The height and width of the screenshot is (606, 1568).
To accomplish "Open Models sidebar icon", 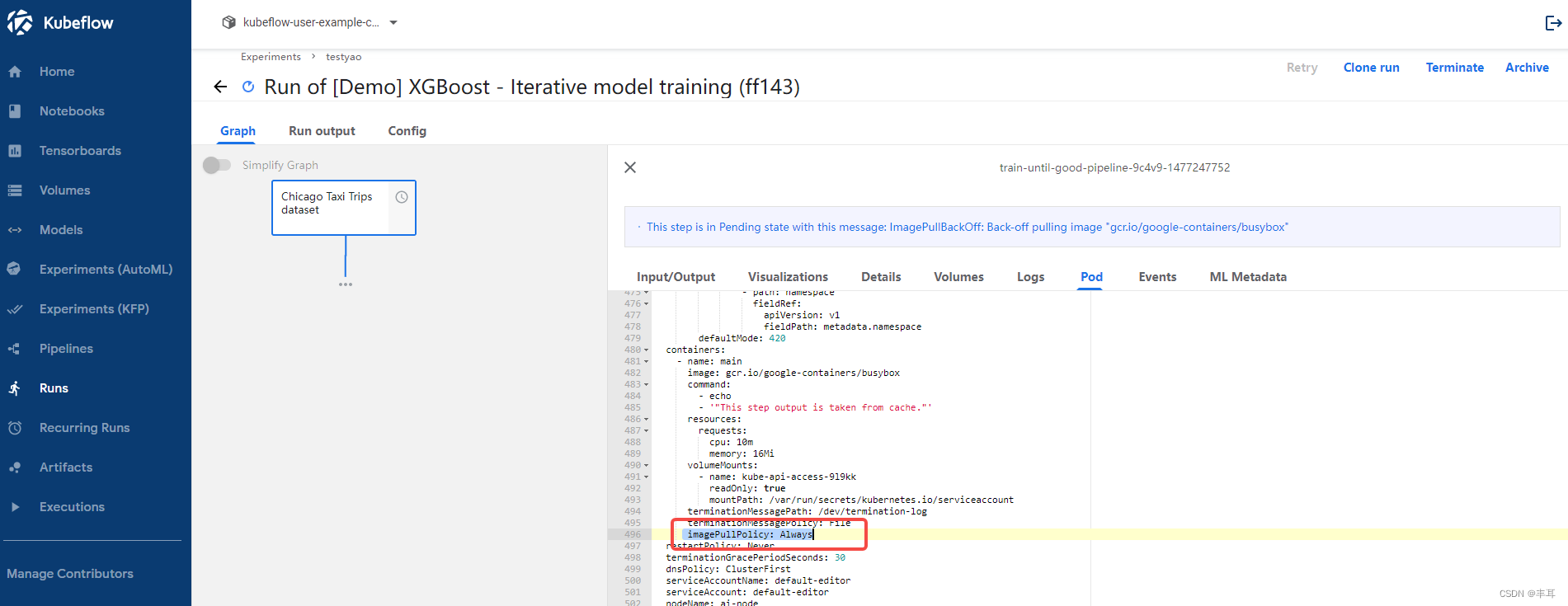I will tap(15, 230).
